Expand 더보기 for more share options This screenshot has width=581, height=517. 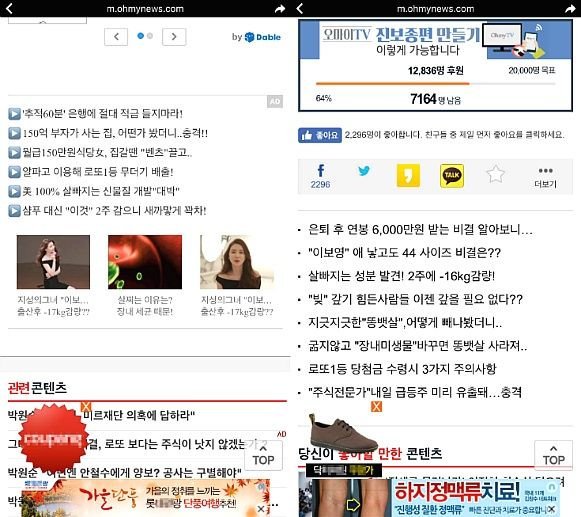click(545, 177)
